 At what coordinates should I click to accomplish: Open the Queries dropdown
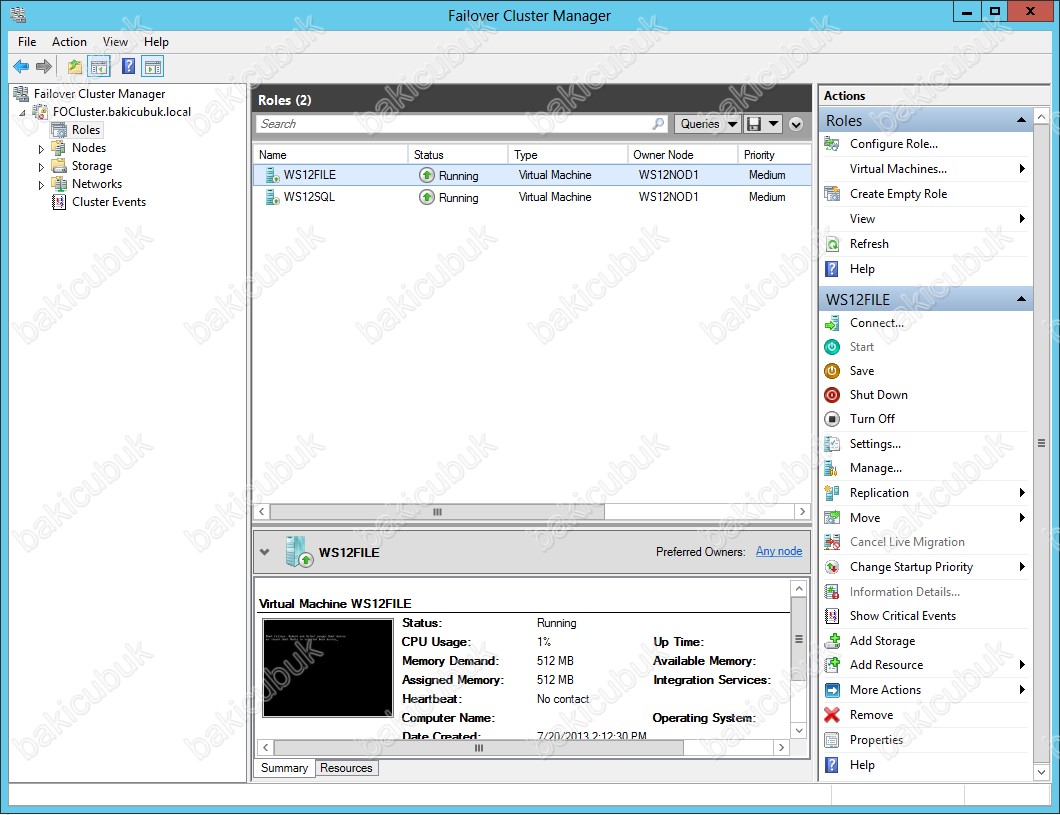click(706, 124)
